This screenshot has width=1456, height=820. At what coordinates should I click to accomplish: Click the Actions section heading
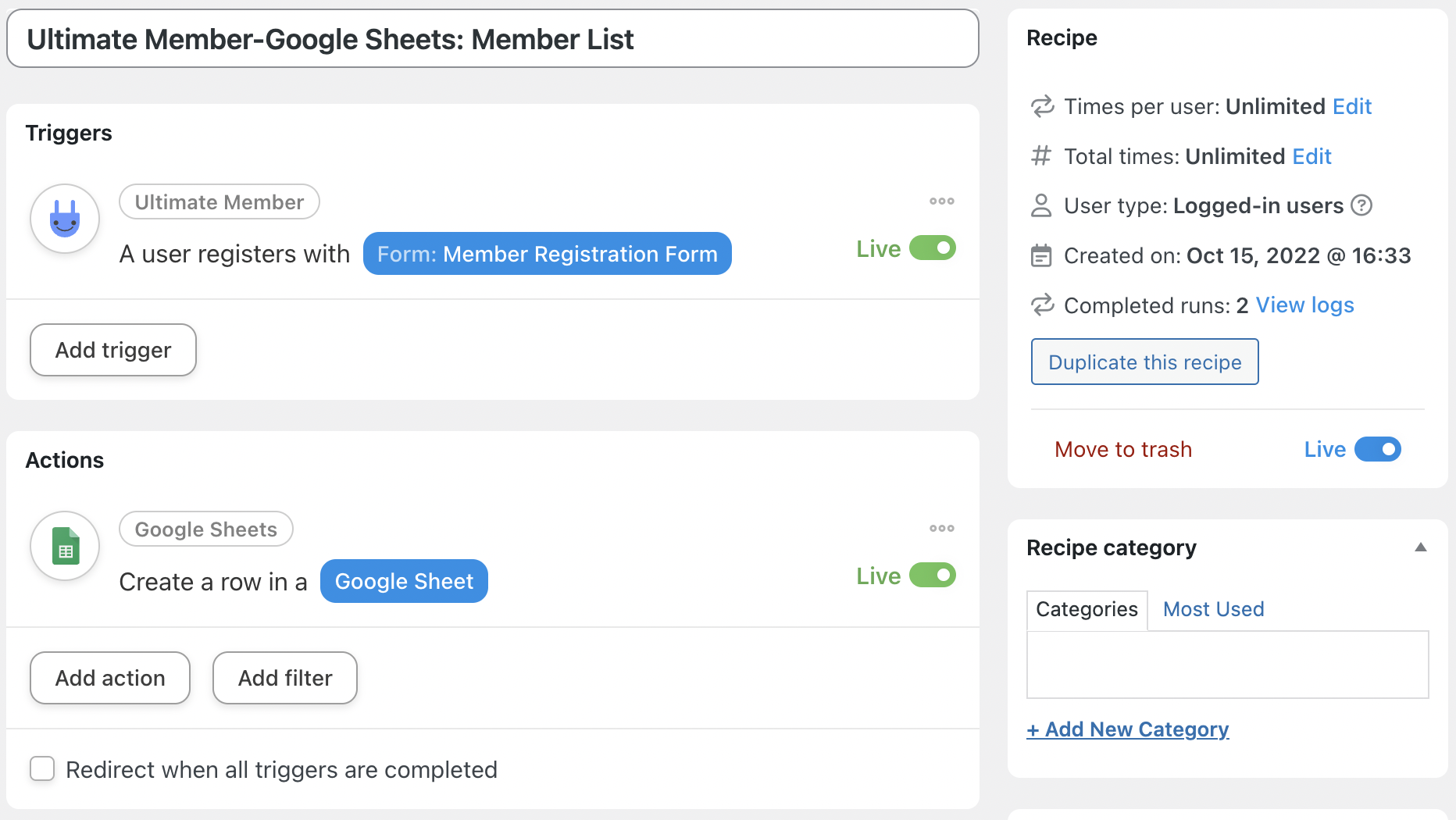click(65, 460)
